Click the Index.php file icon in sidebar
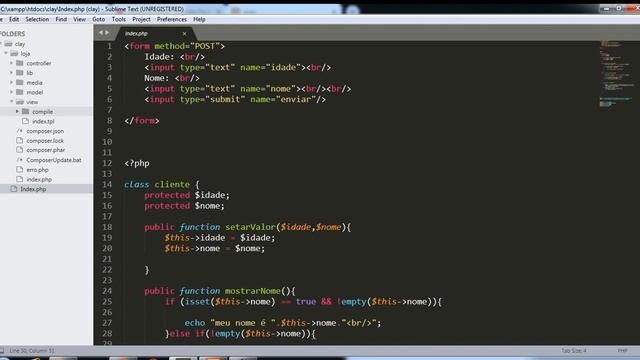 [14, 189]
